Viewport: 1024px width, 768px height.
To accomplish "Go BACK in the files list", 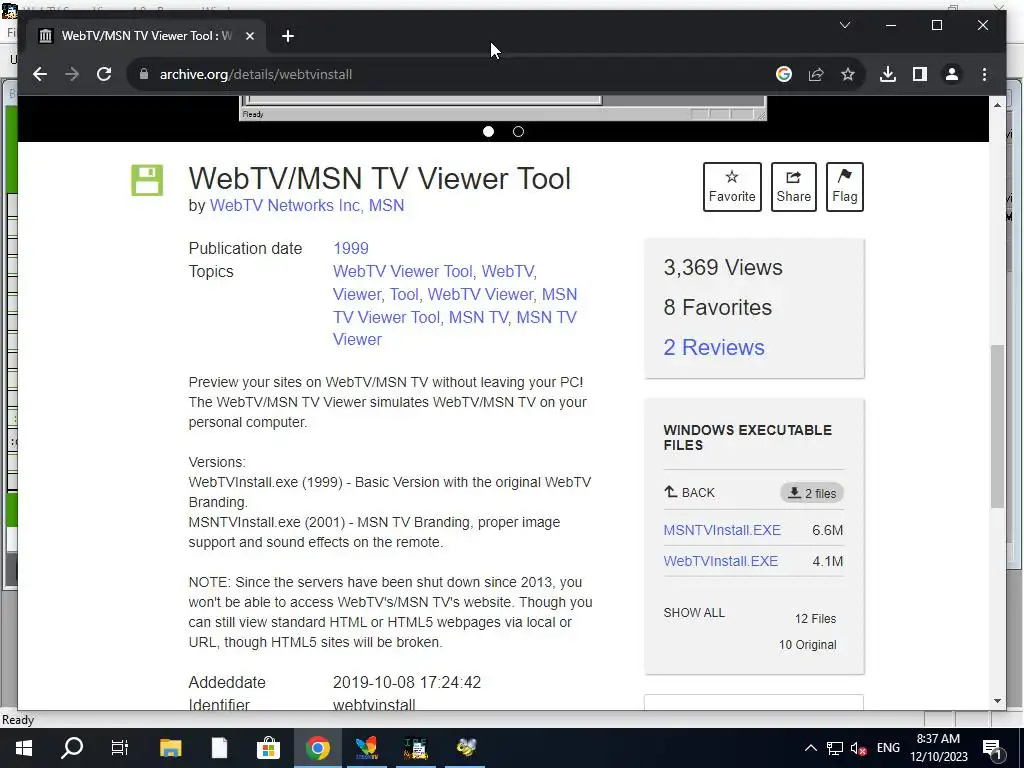I will coord(690,492).
